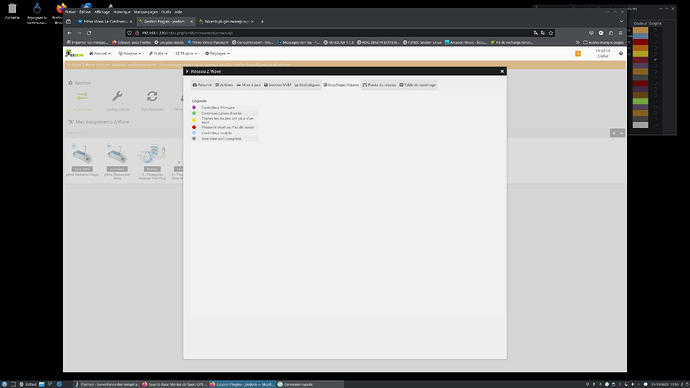Reload the page with browser refresh icon
The image size is (690, 388).
[x=89, y=33]
